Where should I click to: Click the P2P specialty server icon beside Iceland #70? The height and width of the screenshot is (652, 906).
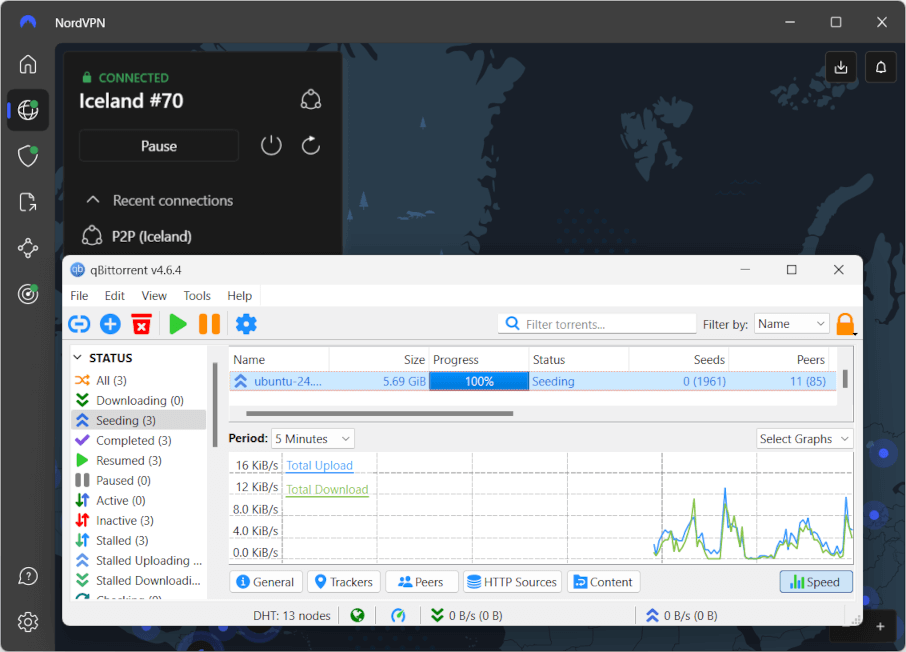tap(311, 100)
